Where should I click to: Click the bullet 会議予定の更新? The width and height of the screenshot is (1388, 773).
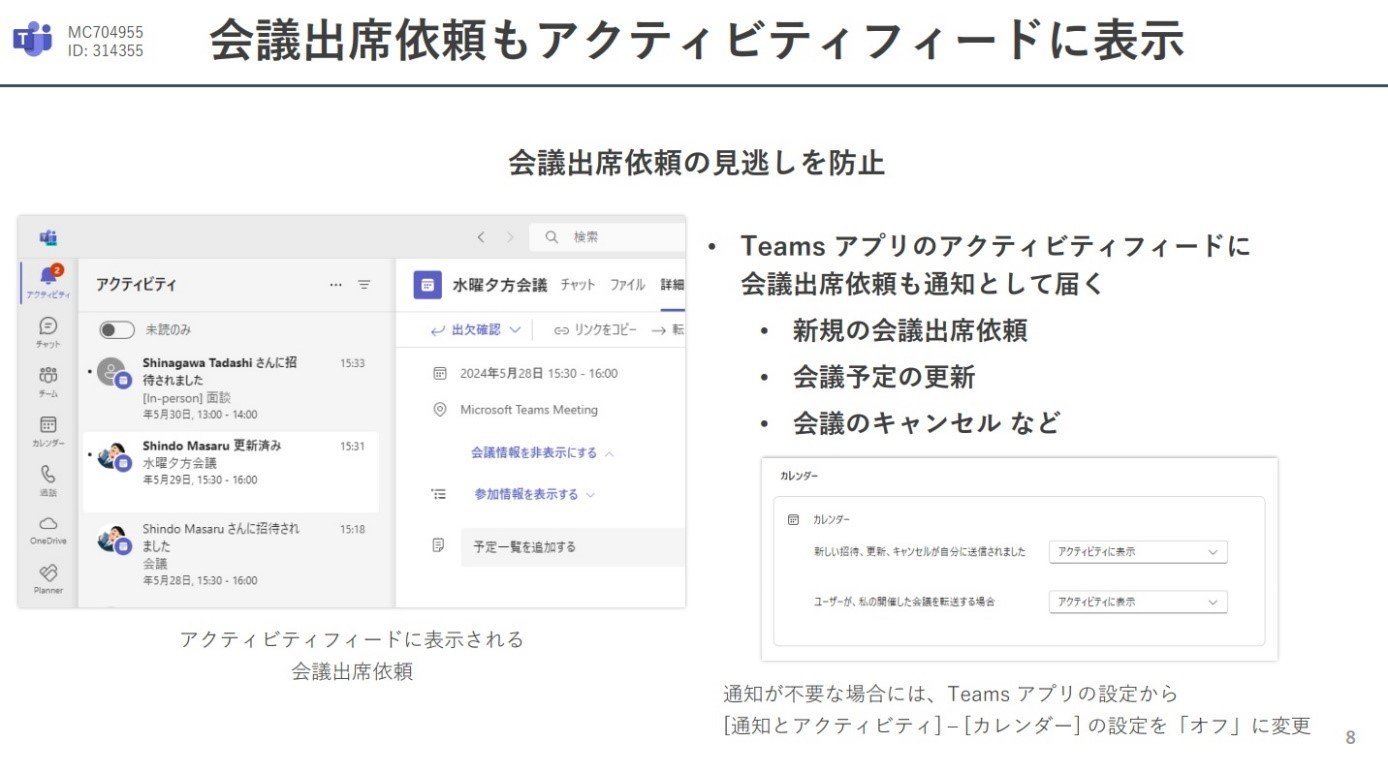(884, 377)
